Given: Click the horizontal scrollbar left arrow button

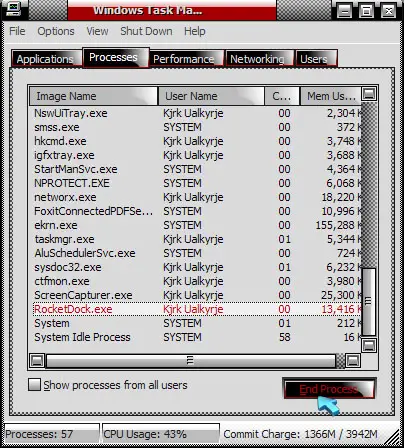Looking at the screenshot, I should tap(37, 360).
